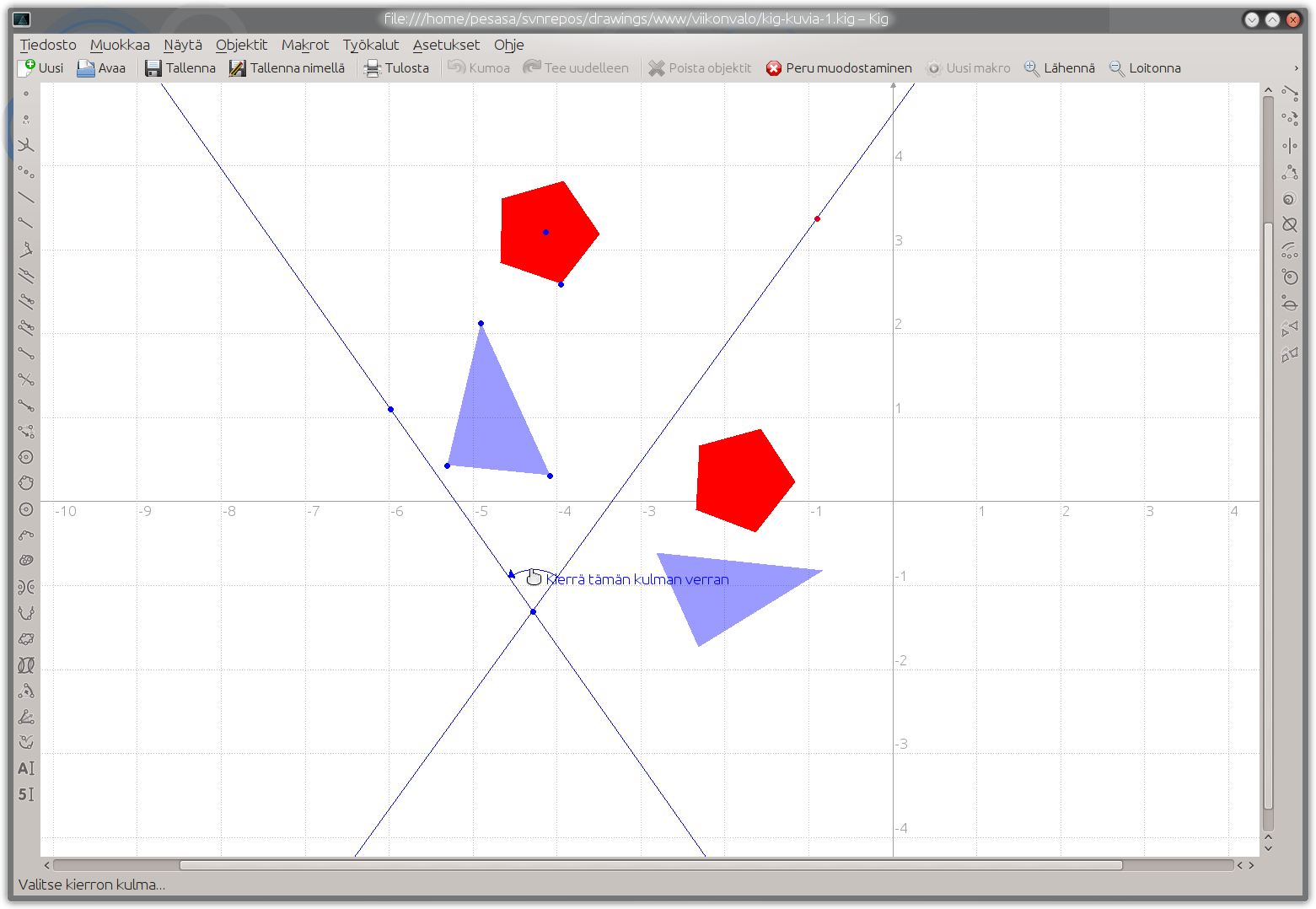
Task: Select the vector tool
Action: pos(26,406)
